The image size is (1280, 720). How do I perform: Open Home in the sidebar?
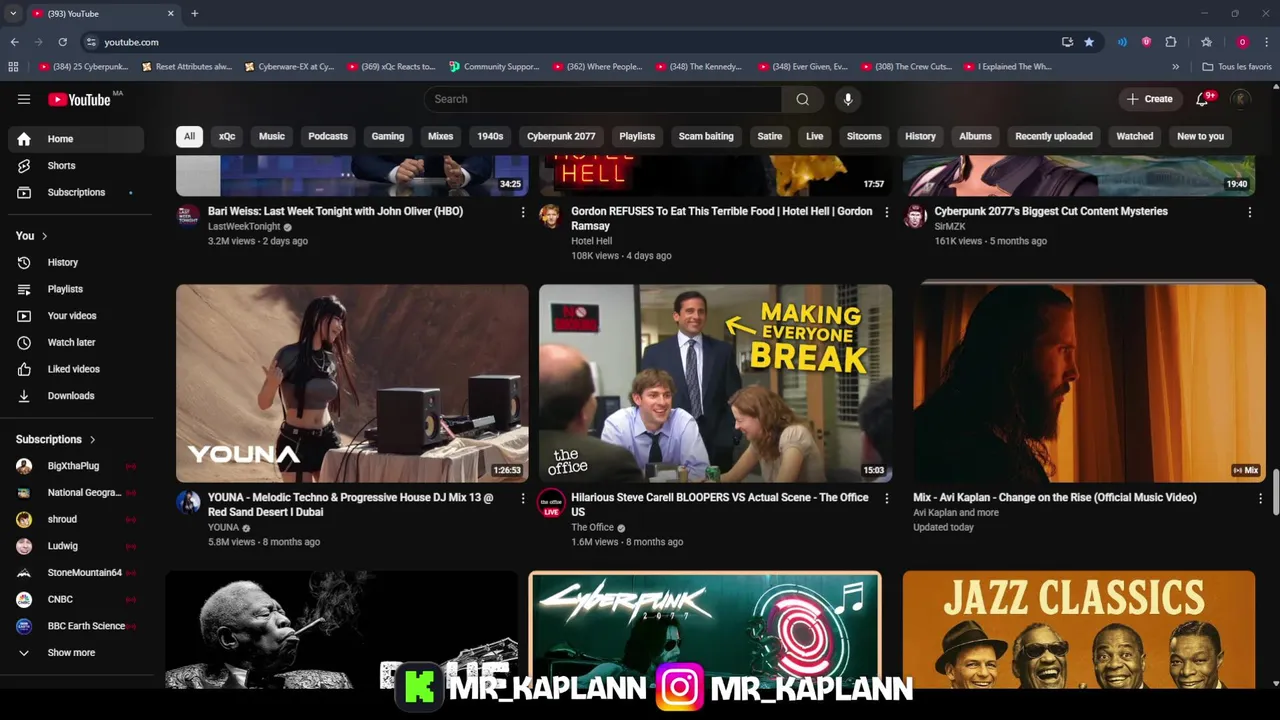[76, 139]
